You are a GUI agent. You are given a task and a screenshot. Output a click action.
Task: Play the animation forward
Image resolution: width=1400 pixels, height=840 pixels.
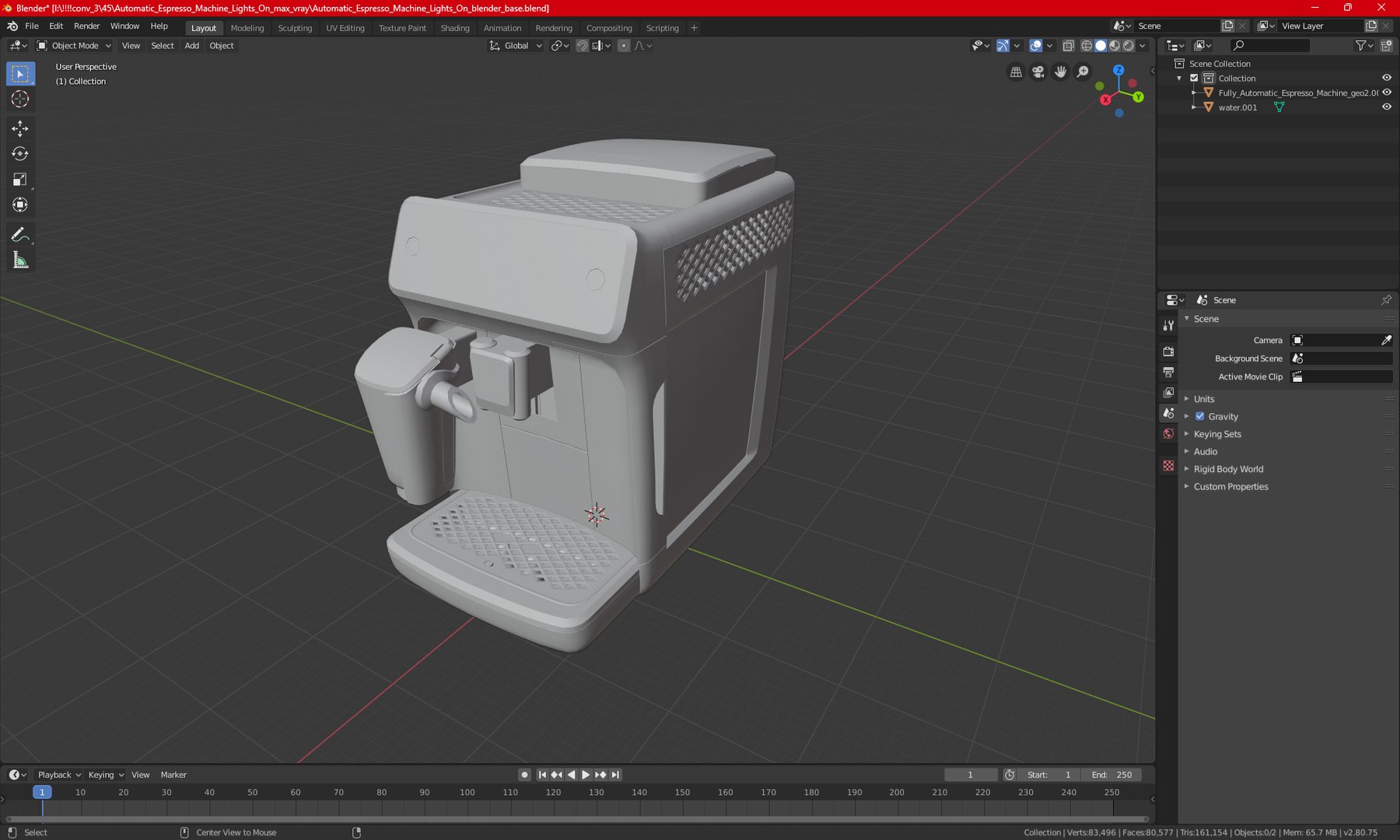[586, 775]
